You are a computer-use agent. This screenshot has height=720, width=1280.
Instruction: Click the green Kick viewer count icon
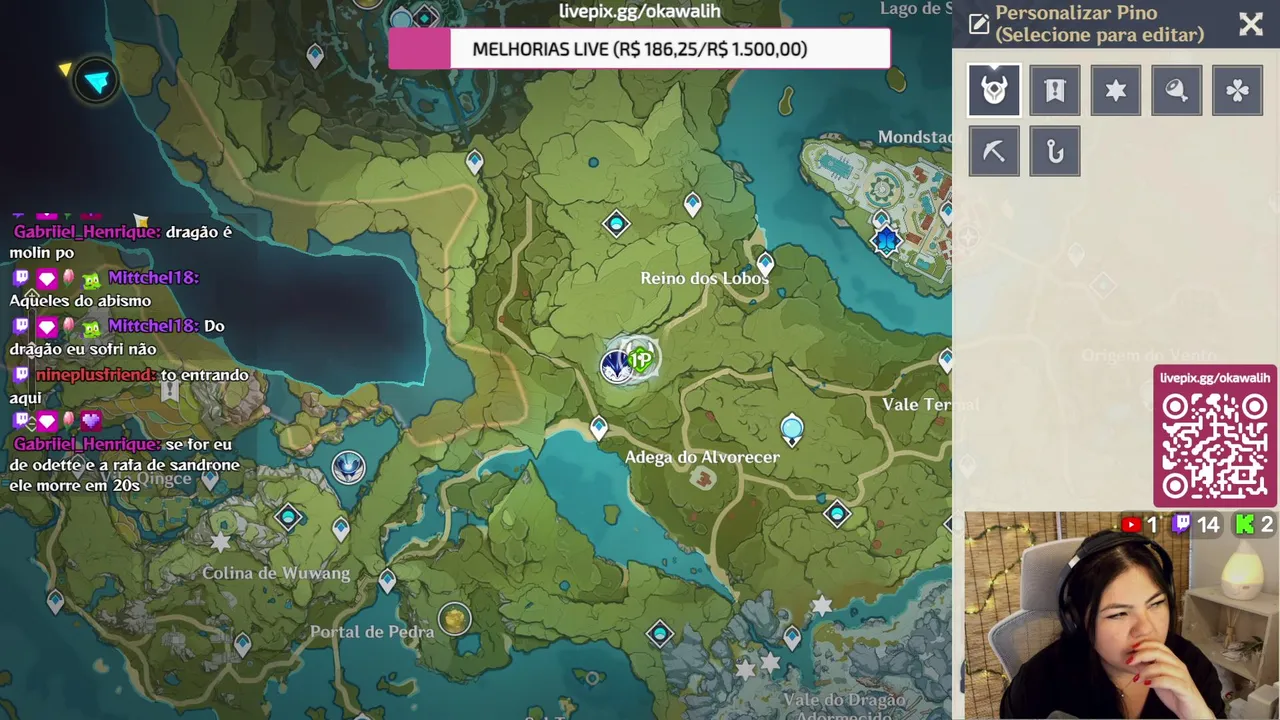coord(1245,524)
